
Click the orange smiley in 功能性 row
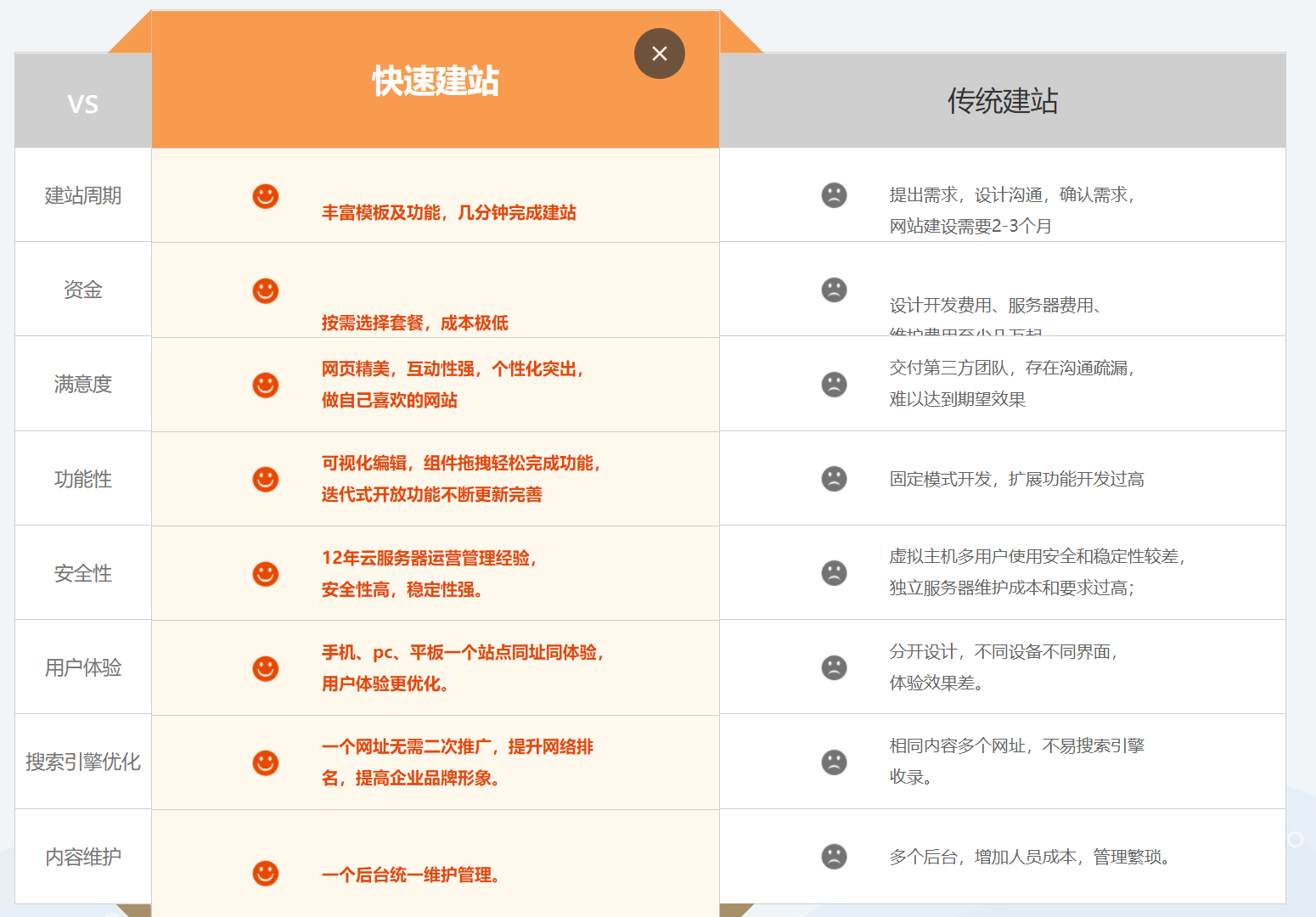tap(266, 479)
